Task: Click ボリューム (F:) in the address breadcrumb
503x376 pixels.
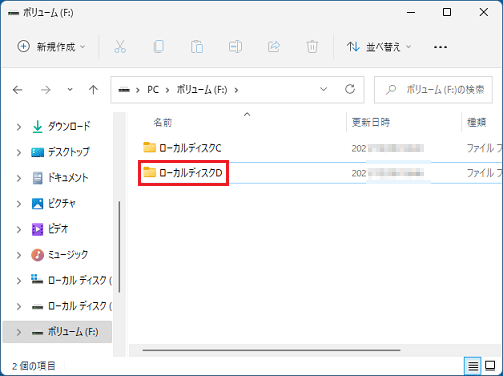Action: 202,90
